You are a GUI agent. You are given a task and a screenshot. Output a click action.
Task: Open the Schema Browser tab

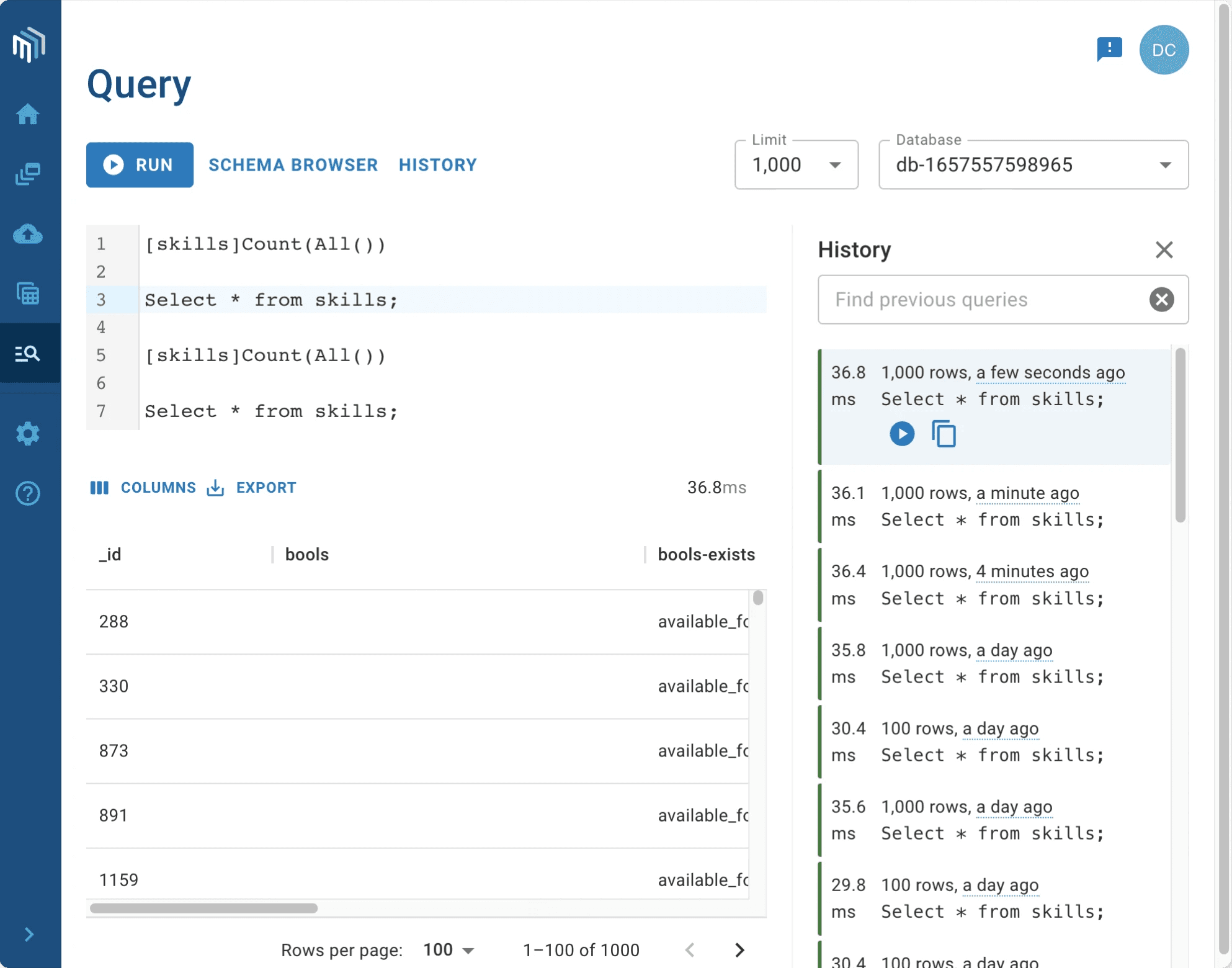click(x=293, y=165)
